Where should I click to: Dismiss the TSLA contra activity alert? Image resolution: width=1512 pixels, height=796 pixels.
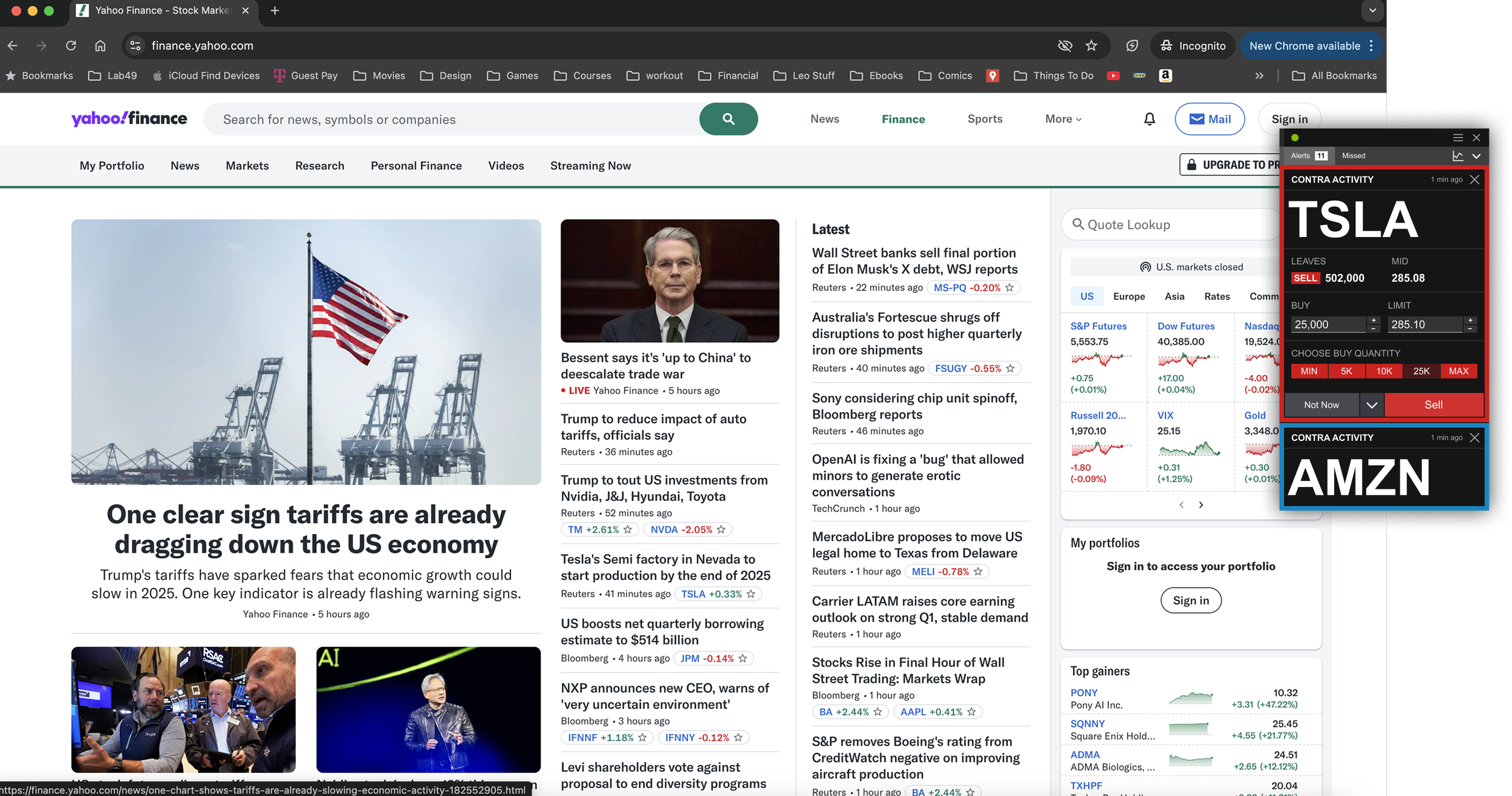click(1475, 180)
